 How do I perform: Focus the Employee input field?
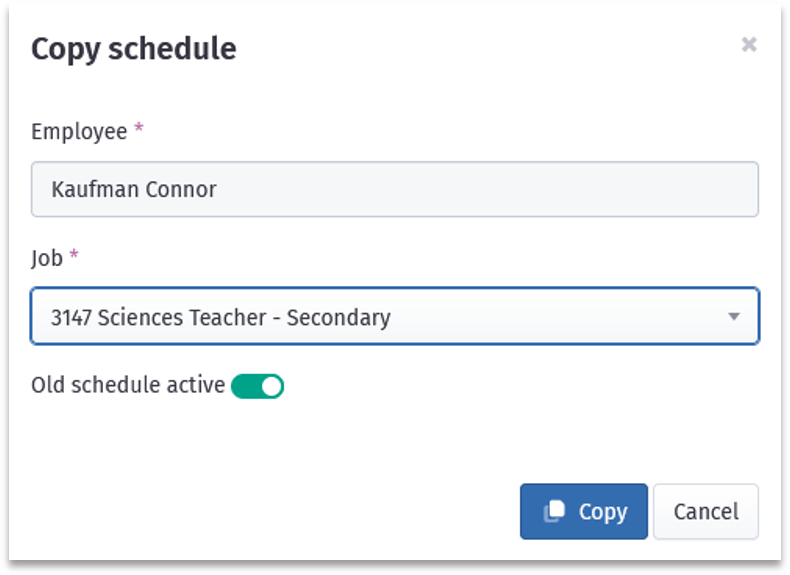(394, 189)
